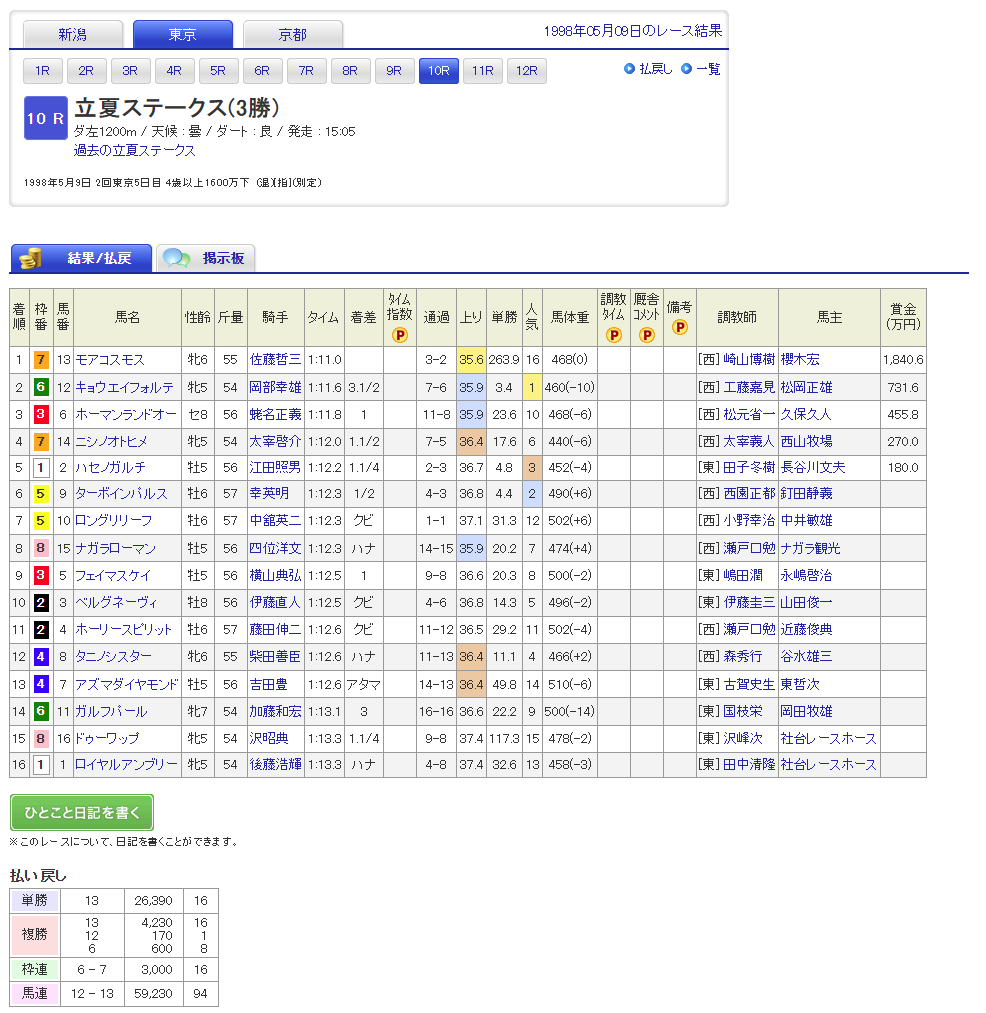Go to race 12R
This screenshot has width=986, height=1013.
pyautogui.click(x=526, y=71)
